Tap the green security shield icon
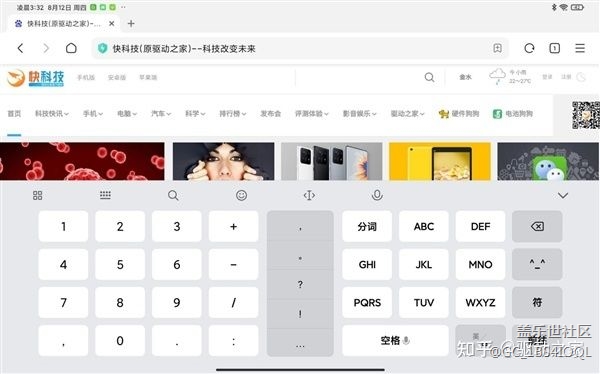600x374 pixels. point(102,48)
